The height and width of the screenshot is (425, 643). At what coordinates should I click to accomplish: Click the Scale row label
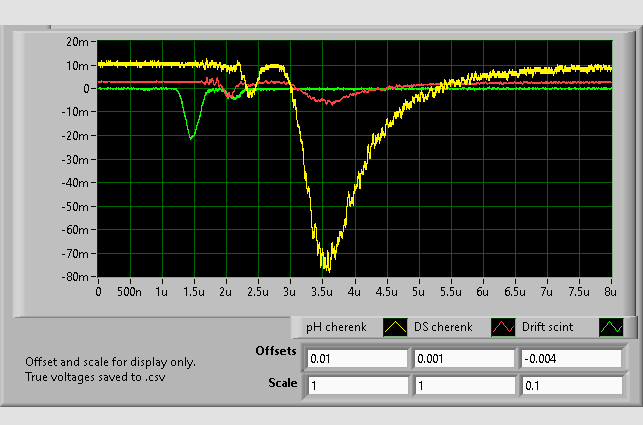coord(283,383)
